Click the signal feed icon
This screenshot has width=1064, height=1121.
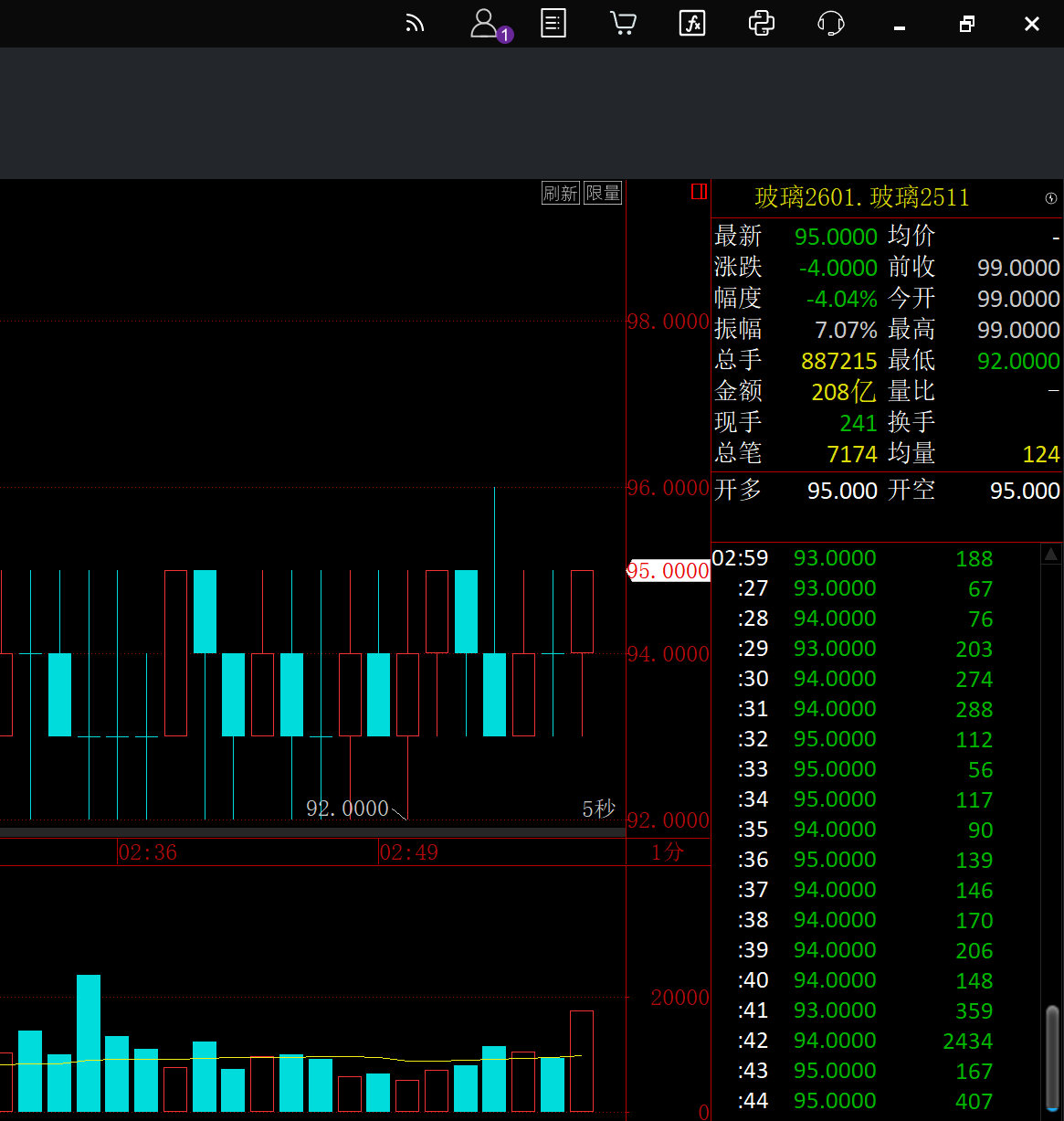tap(416, 24)
